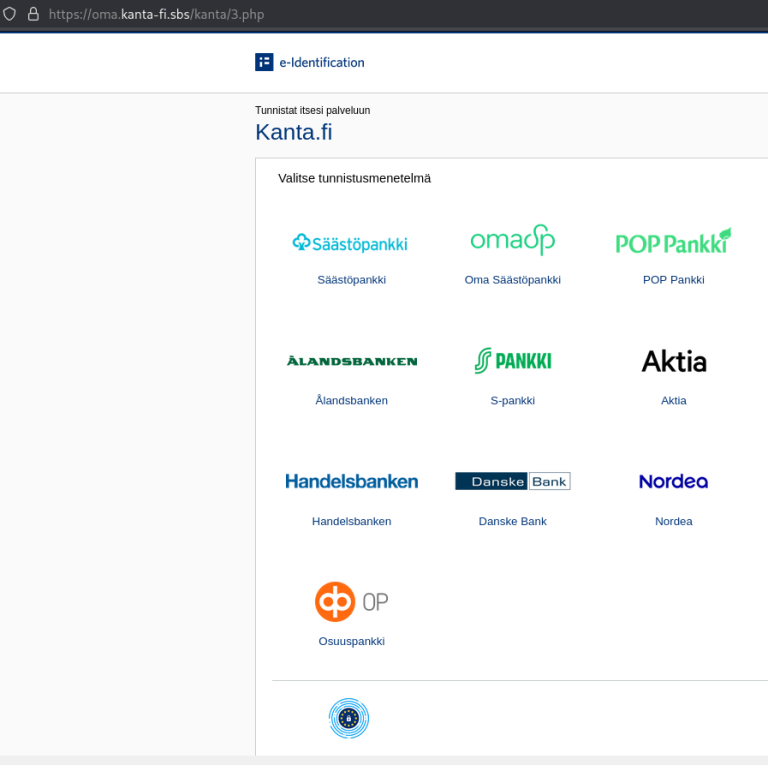Click the orange OP logo

coord(351,601)
